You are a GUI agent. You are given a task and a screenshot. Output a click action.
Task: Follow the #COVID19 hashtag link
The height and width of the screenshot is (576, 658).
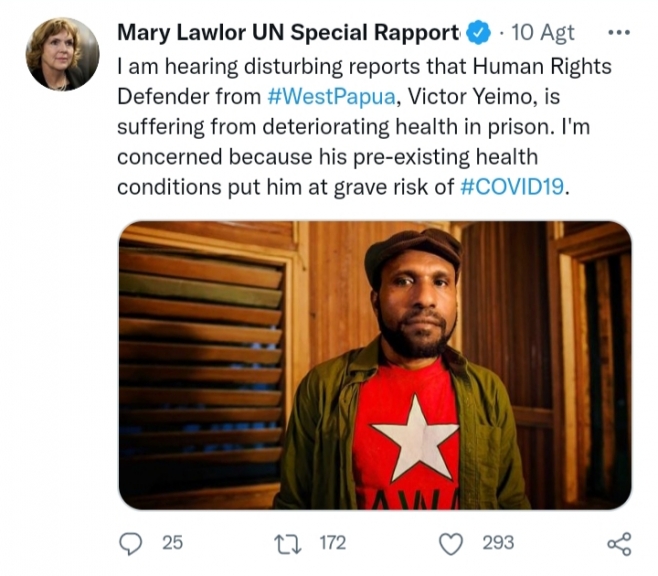click(x=512, y=187)
